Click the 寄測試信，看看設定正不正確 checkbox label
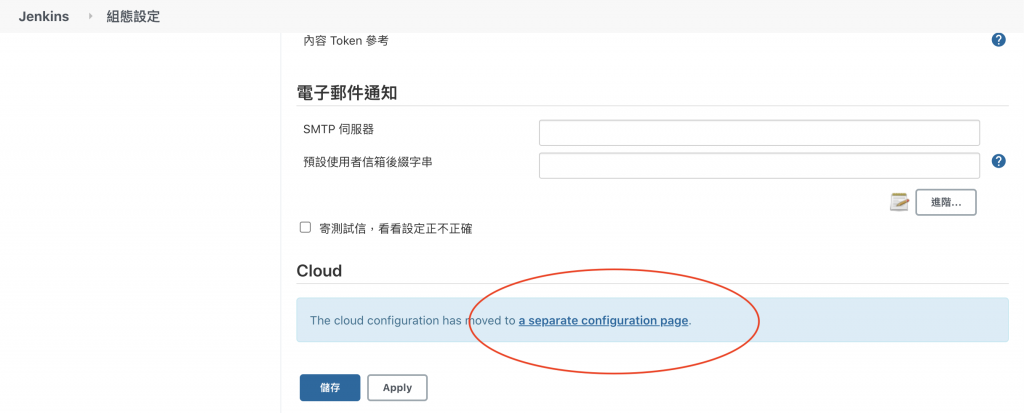Image resolution: width=1024 pixels, height=413 pixels. [395, 229]
